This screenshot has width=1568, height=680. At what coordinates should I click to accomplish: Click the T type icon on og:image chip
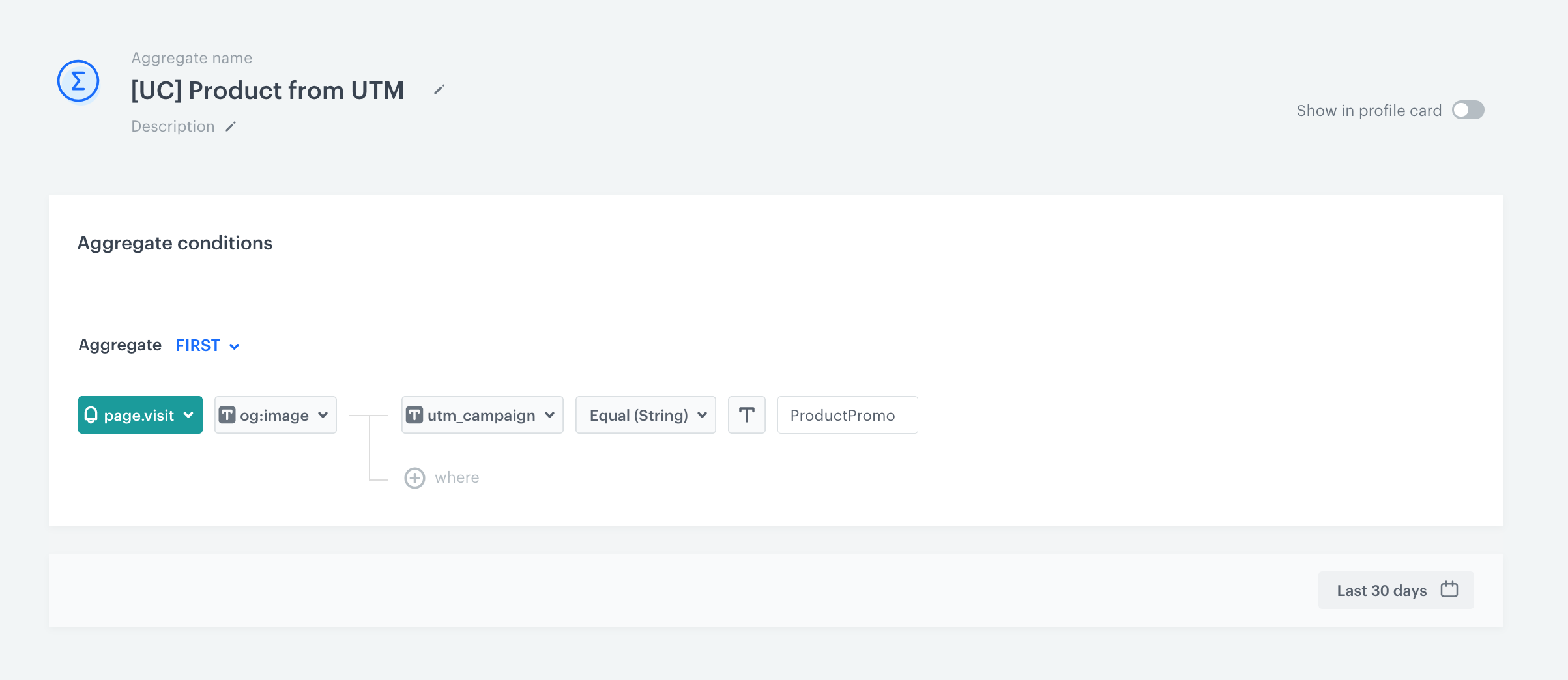(228, 415)
